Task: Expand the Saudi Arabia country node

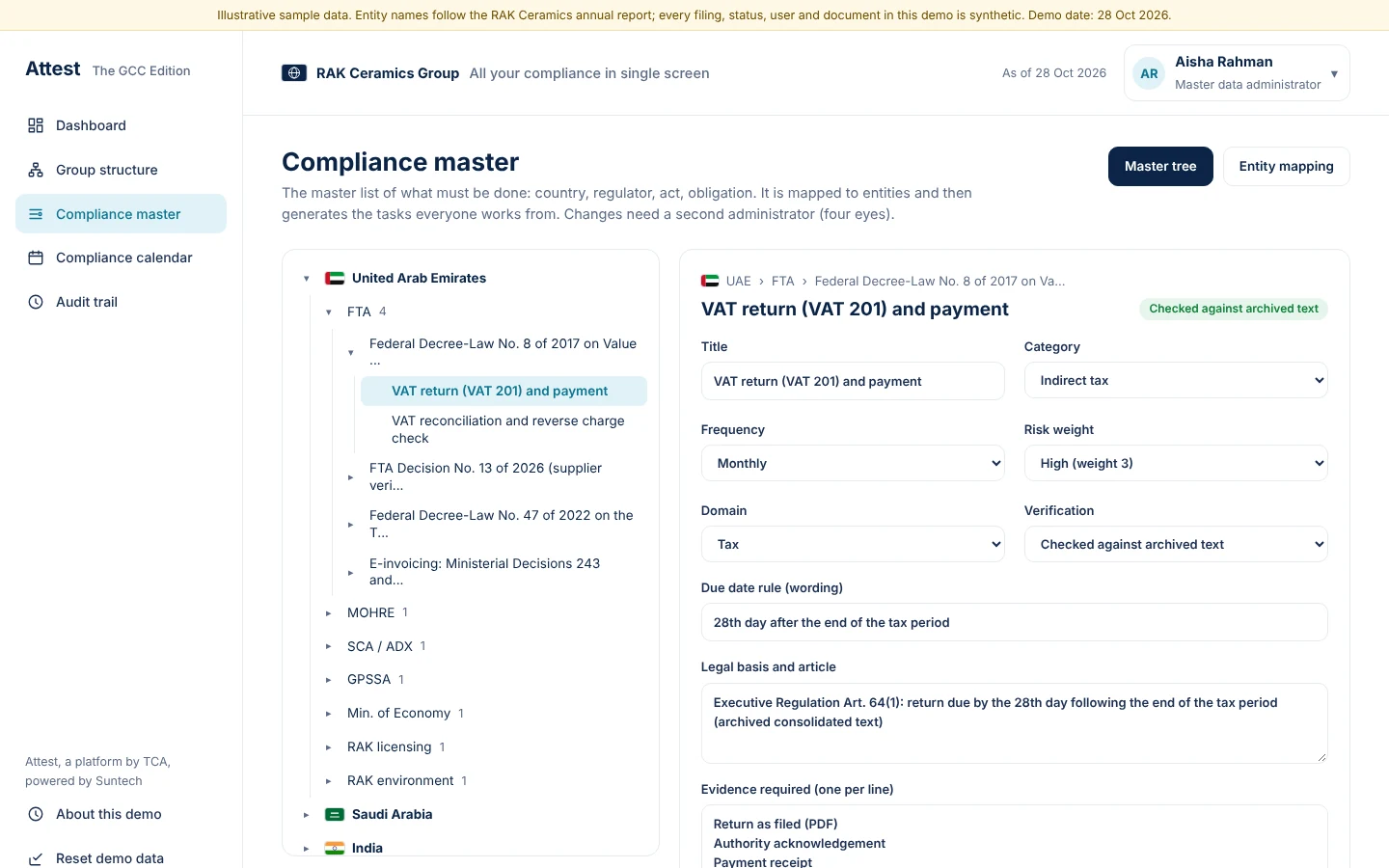Action: (306, 815)
